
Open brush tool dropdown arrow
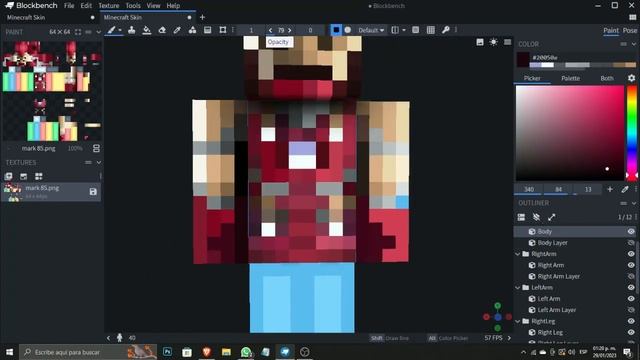click(120, 30)
